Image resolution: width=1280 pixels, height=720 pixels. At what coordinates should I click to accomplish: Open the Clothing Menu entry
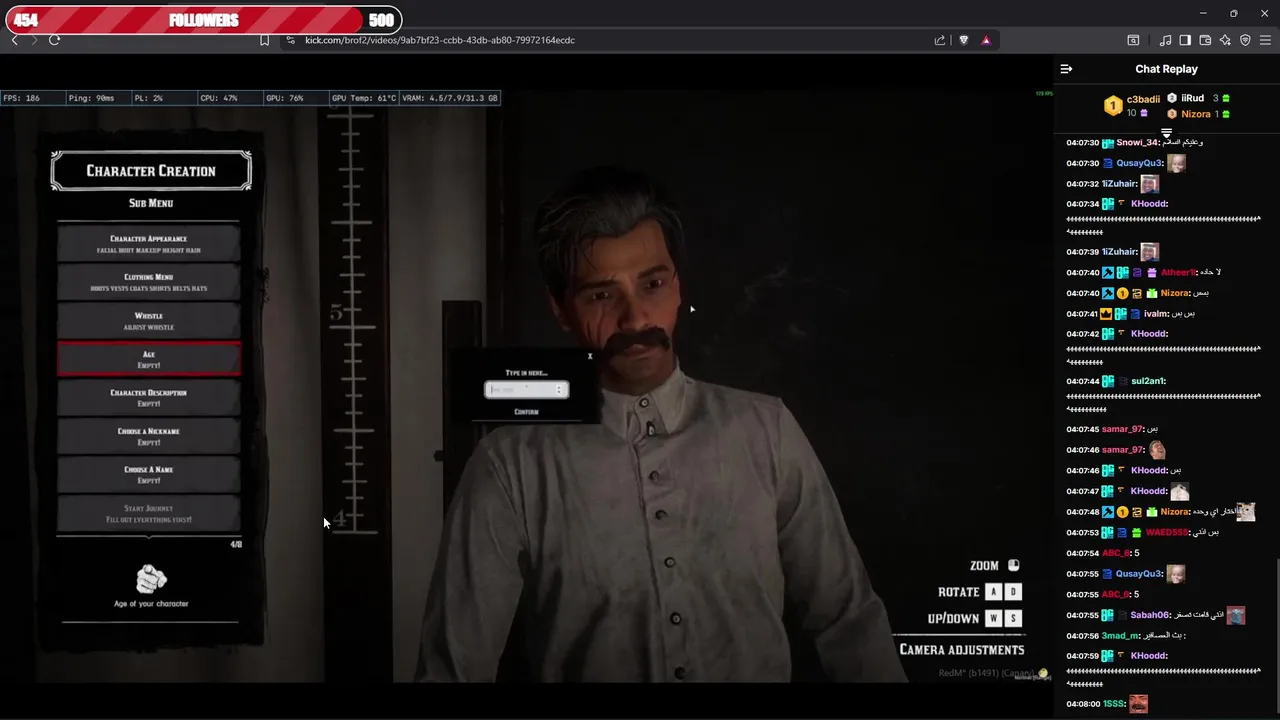tap(149, 282)
